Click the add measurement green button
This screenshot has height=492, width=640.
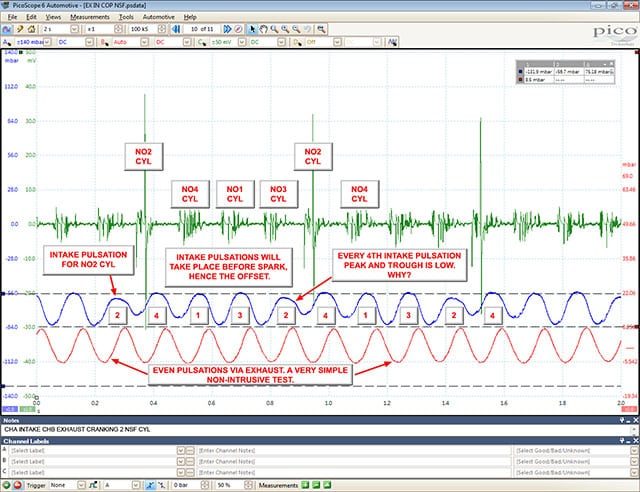pos(305,485)
